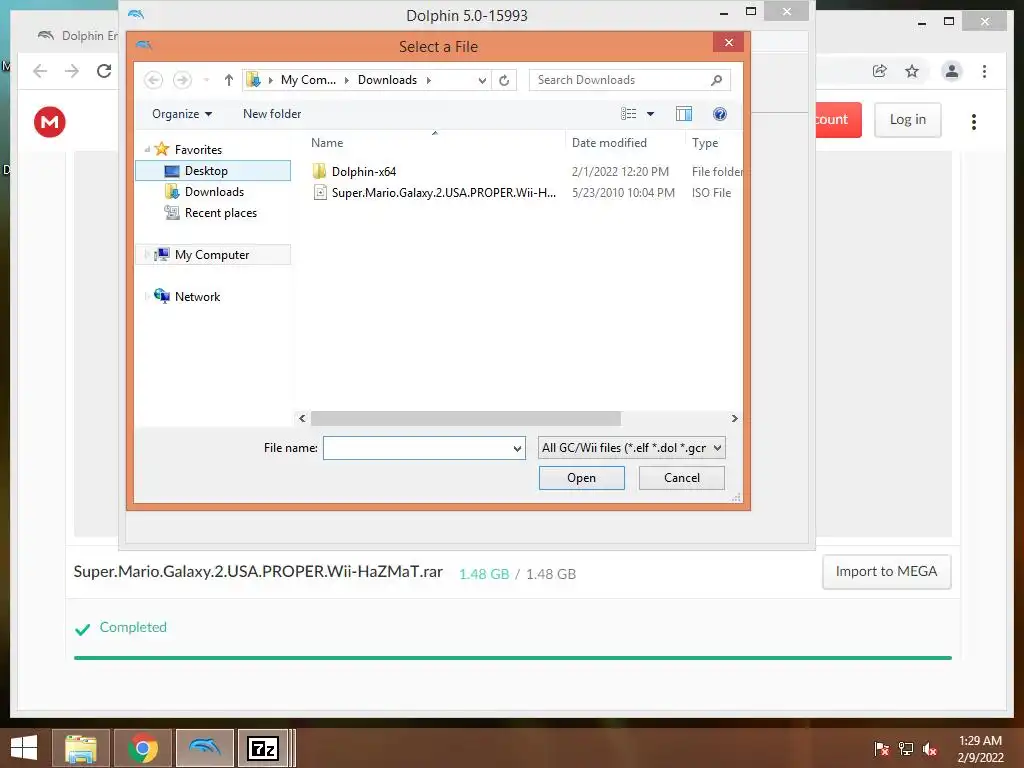Reload the Chrome page

(104, 71)
